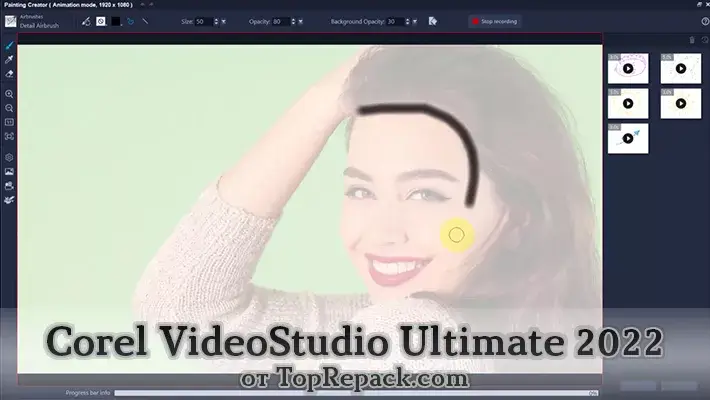Image resolution: width=710 pixels, height=400 pixels.
Task: Select the Eyedropper color picker tool
Action: (x=9, y=59)
